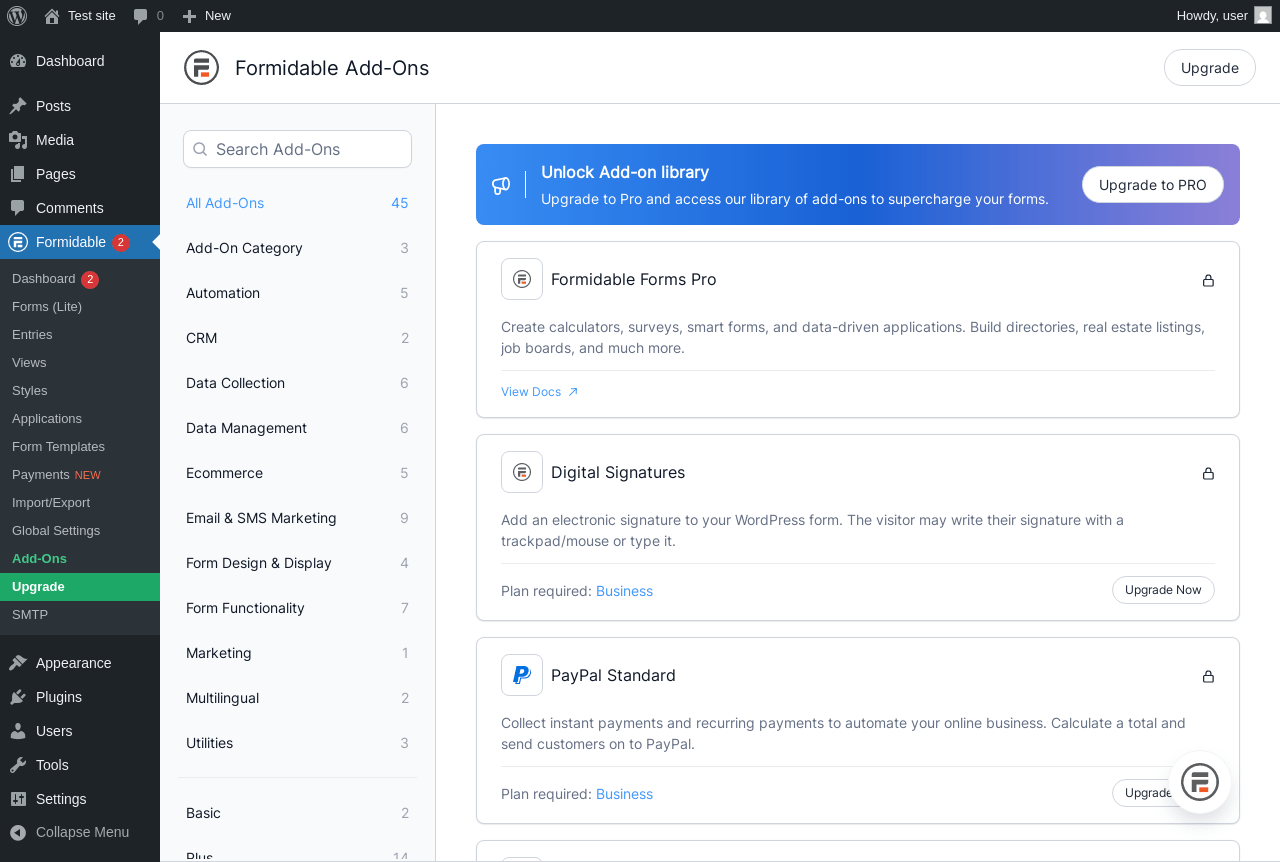
Task: Open the Appearance admin menu
Action: click(x=73, y=663)
